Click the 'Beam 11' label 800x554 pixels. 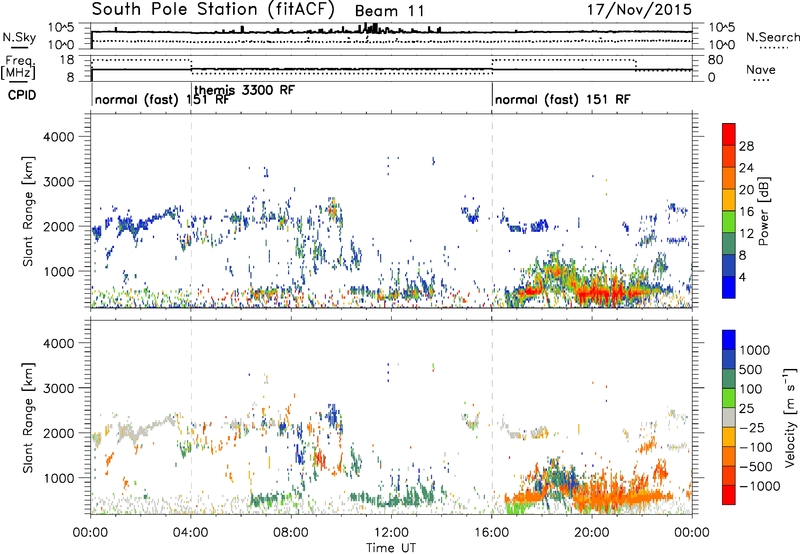(x=390, y=11)
